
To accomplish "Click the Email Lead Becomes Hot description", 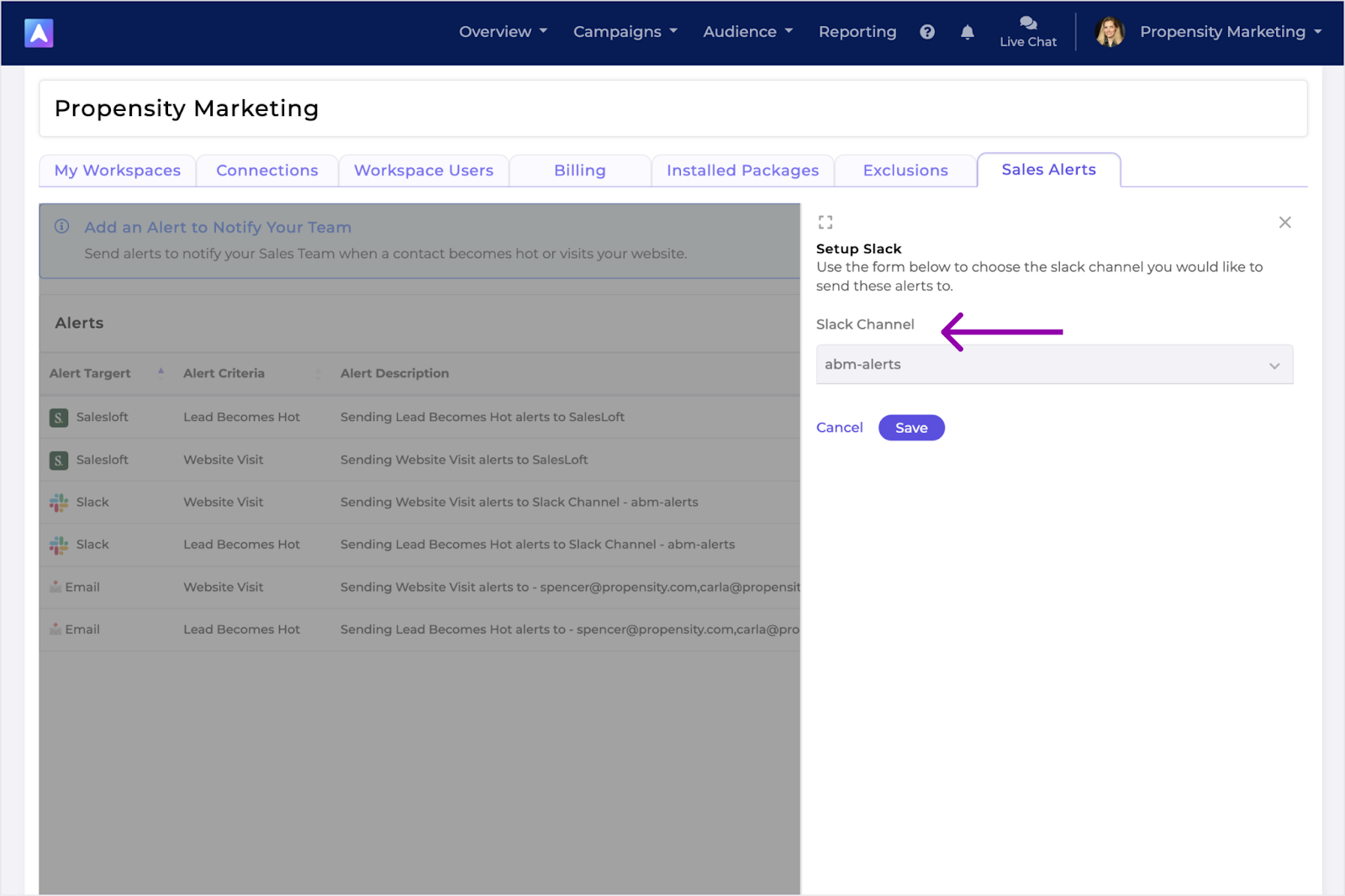I will click(570, 629).
